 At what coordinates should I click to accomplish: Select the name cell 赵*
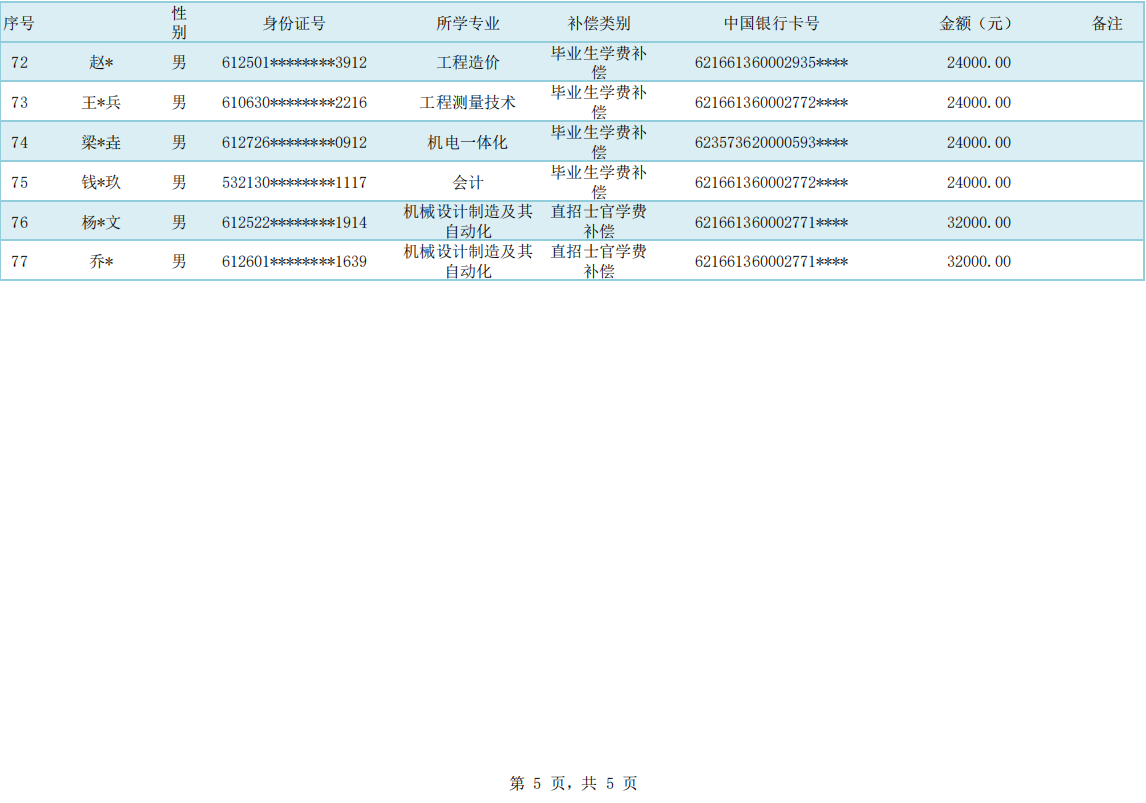tap(101, 63)
